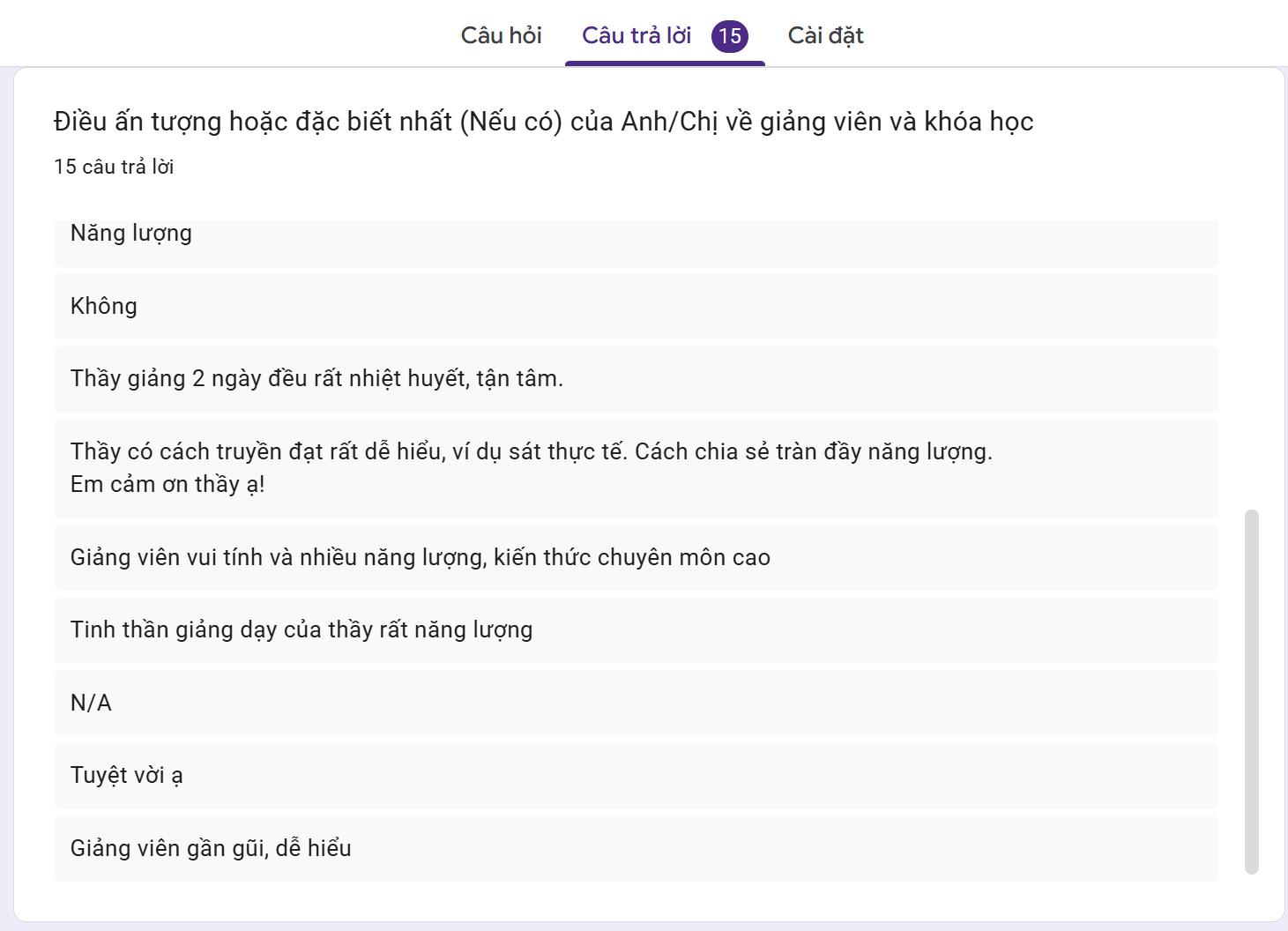Click the vertical scrollbar thumb of responses
This screenshot has height=931, width=1288.
click(1251, 691)
